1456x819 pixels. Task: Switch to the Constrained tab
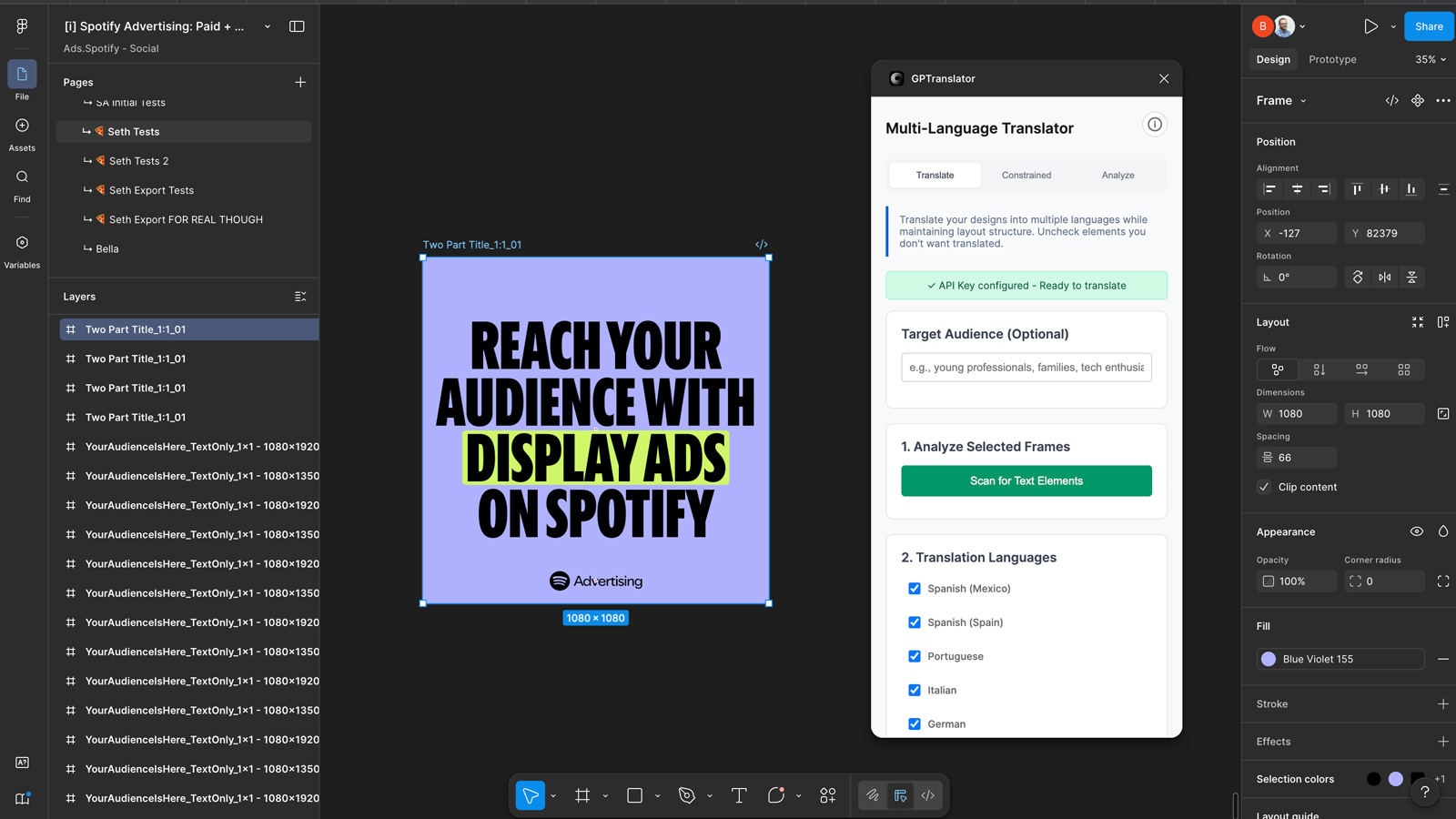(x=1026, y=175)
